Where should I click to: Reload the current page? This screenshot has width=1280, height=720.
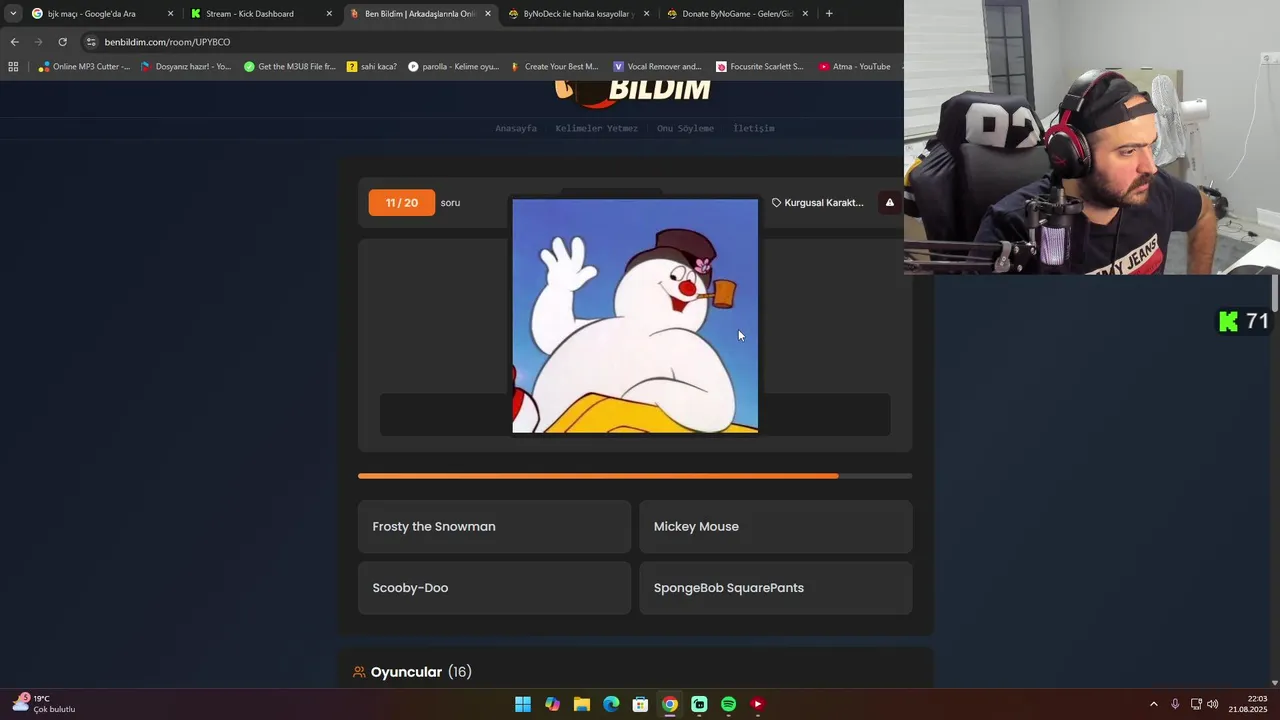[x=62, y=42]
